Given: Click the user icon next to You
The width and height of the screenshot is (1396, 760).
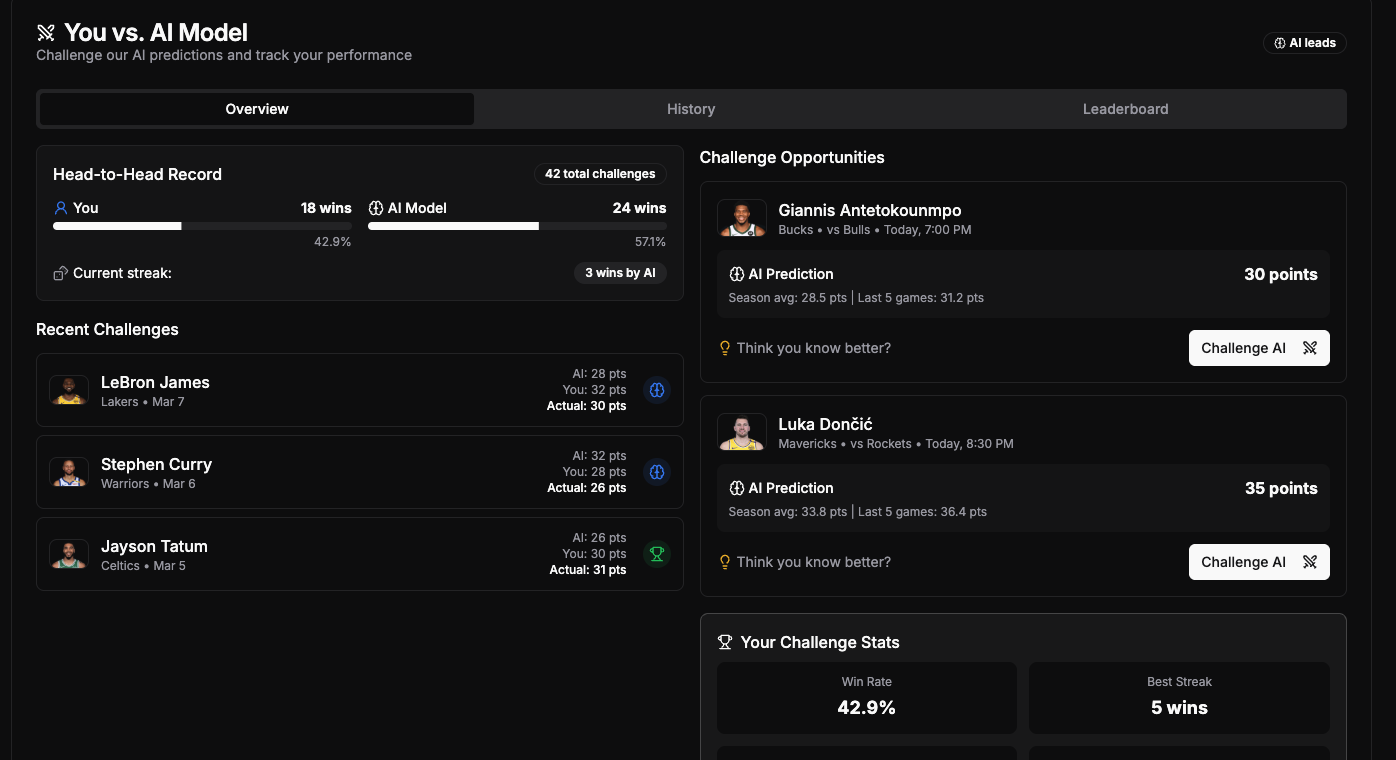Looking at the screenshot, I should [61, 208].
